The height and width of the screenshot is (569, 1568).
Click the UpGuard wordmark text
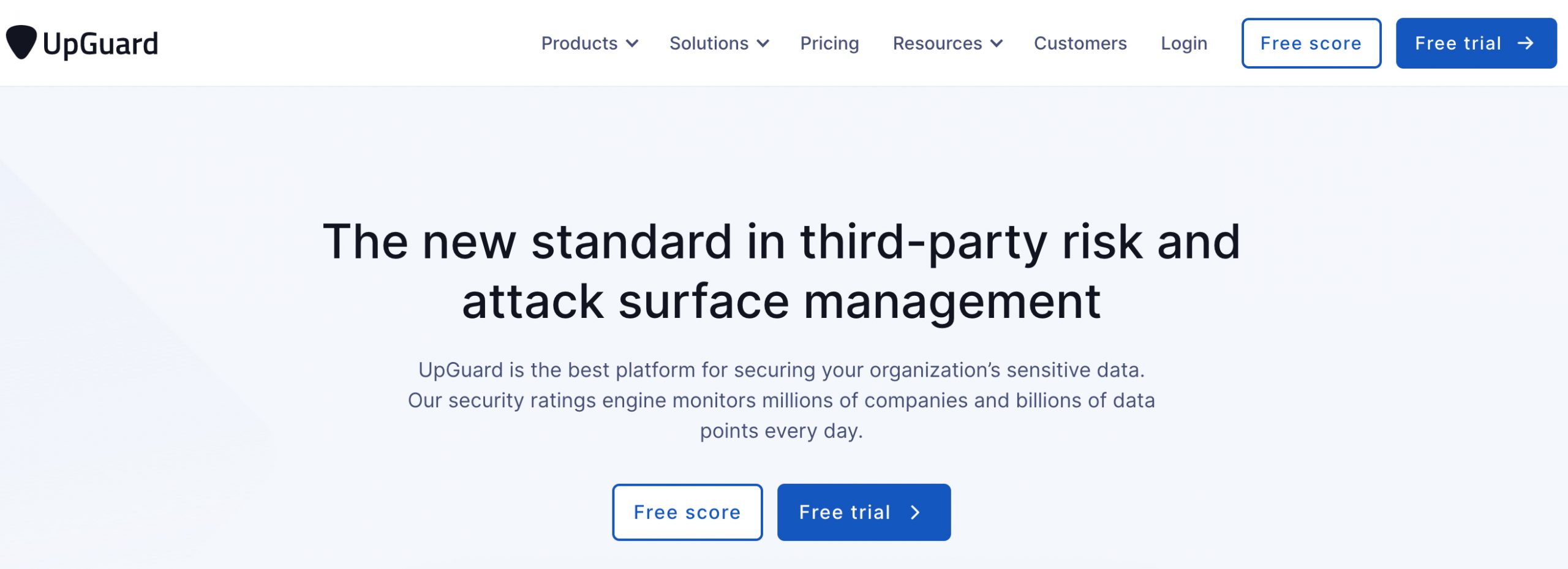pyautogui.click(x=100, y=44)
